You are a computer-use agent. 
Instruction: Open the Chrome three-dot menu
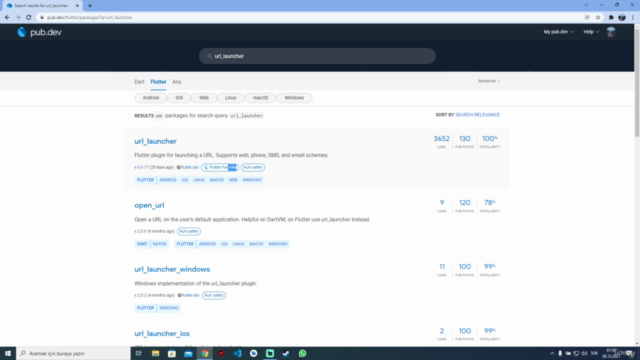pyautogui.click(x=633, y=18)
